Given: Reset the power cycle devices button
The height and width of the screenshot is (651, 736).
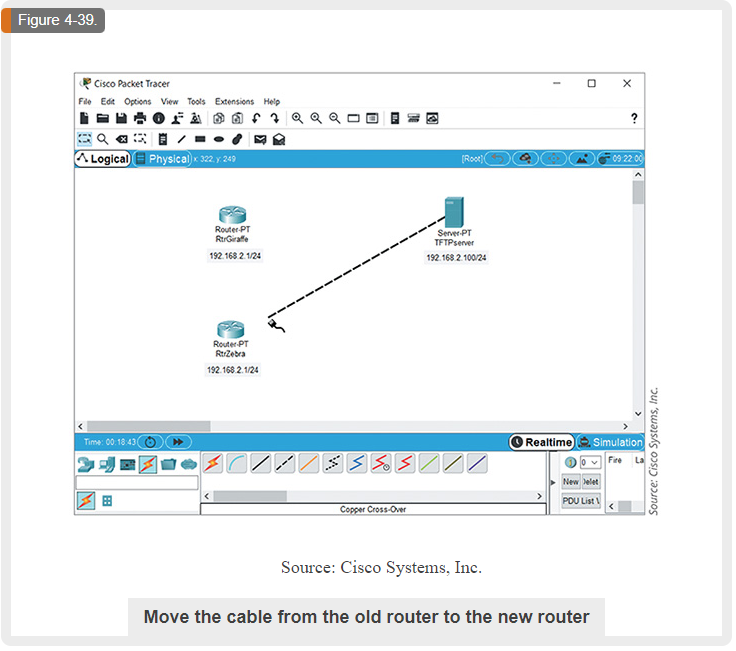Looking at the screenshot, I should 150,442.
